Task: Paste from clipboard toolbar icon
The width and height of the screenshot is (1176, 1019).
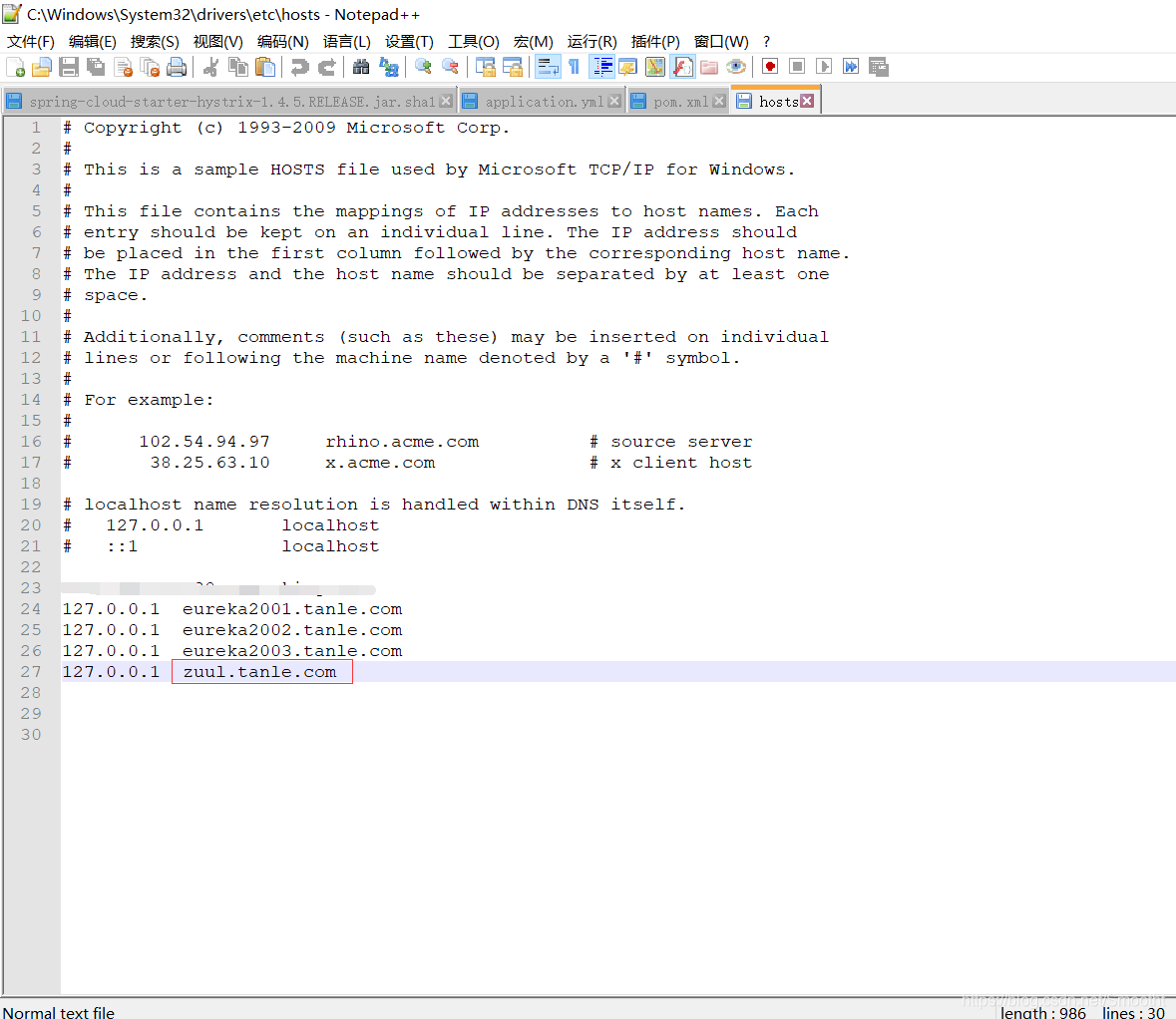Action: coord(264,68)
